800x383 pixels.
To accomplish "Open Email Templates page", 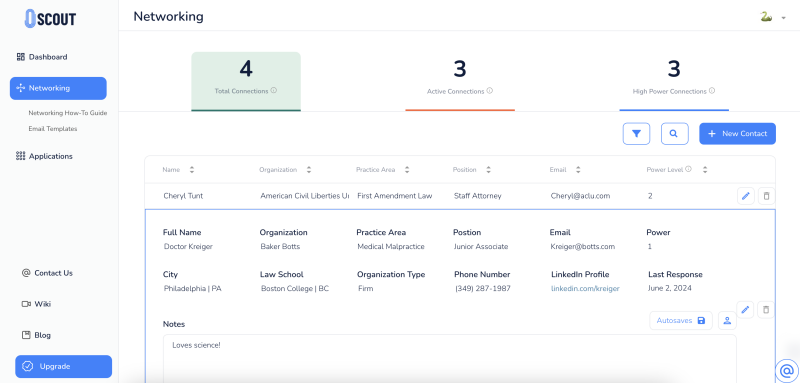I will tap(53, 129).
